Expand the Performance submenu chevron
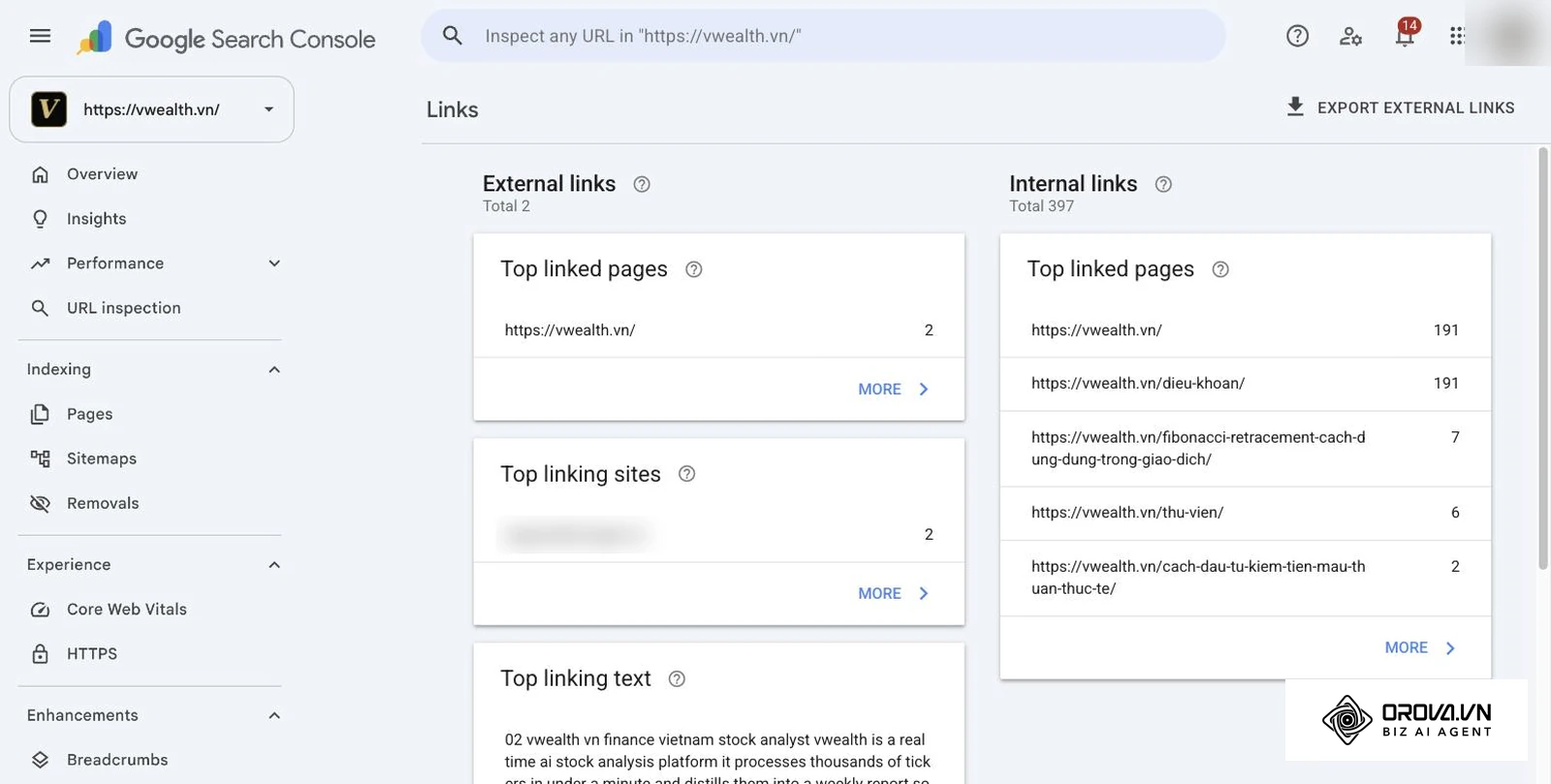 tap(274, 264)
